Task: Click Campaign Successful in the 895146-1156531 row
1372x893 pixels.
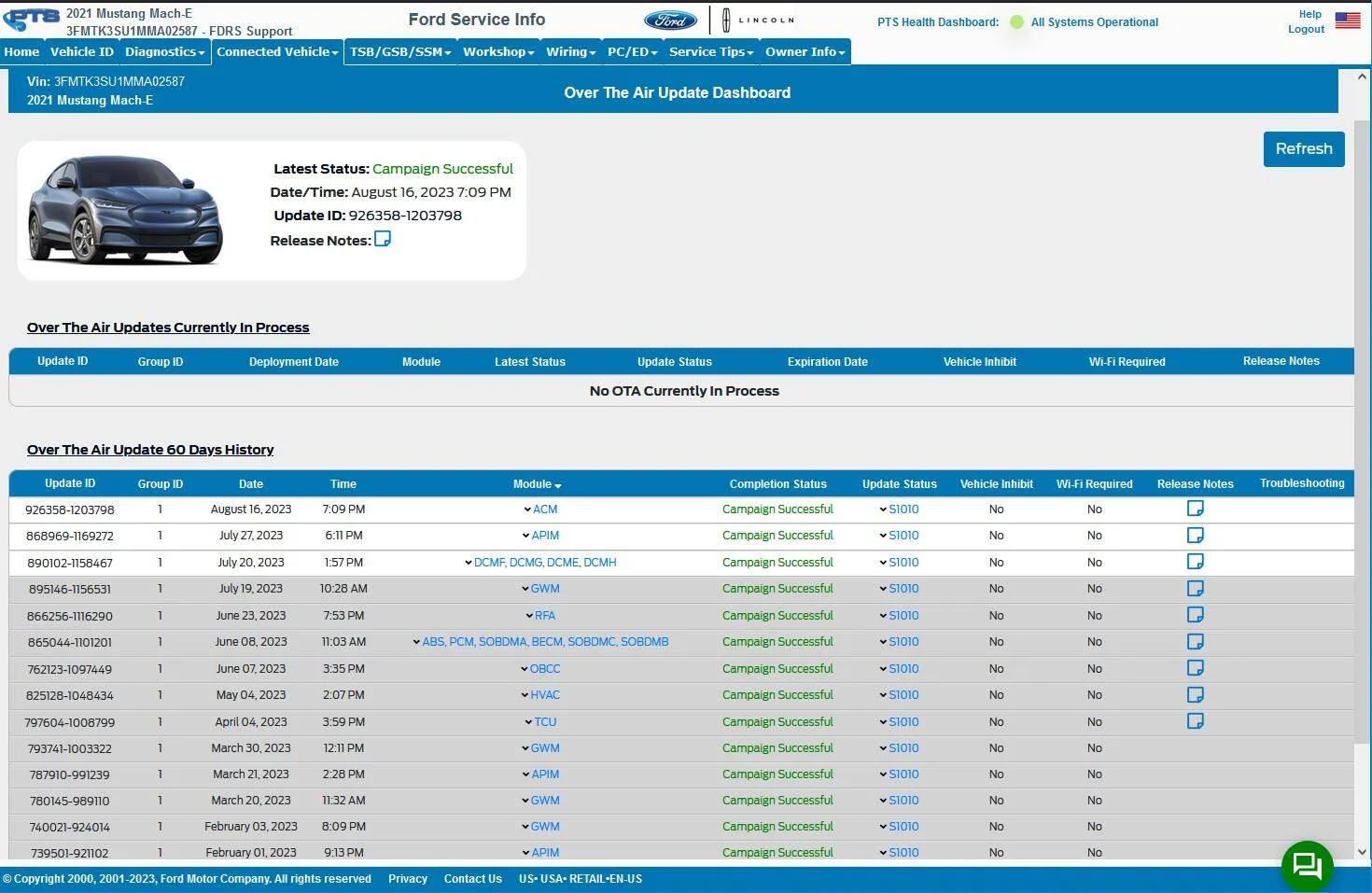Action: [777, 589]
